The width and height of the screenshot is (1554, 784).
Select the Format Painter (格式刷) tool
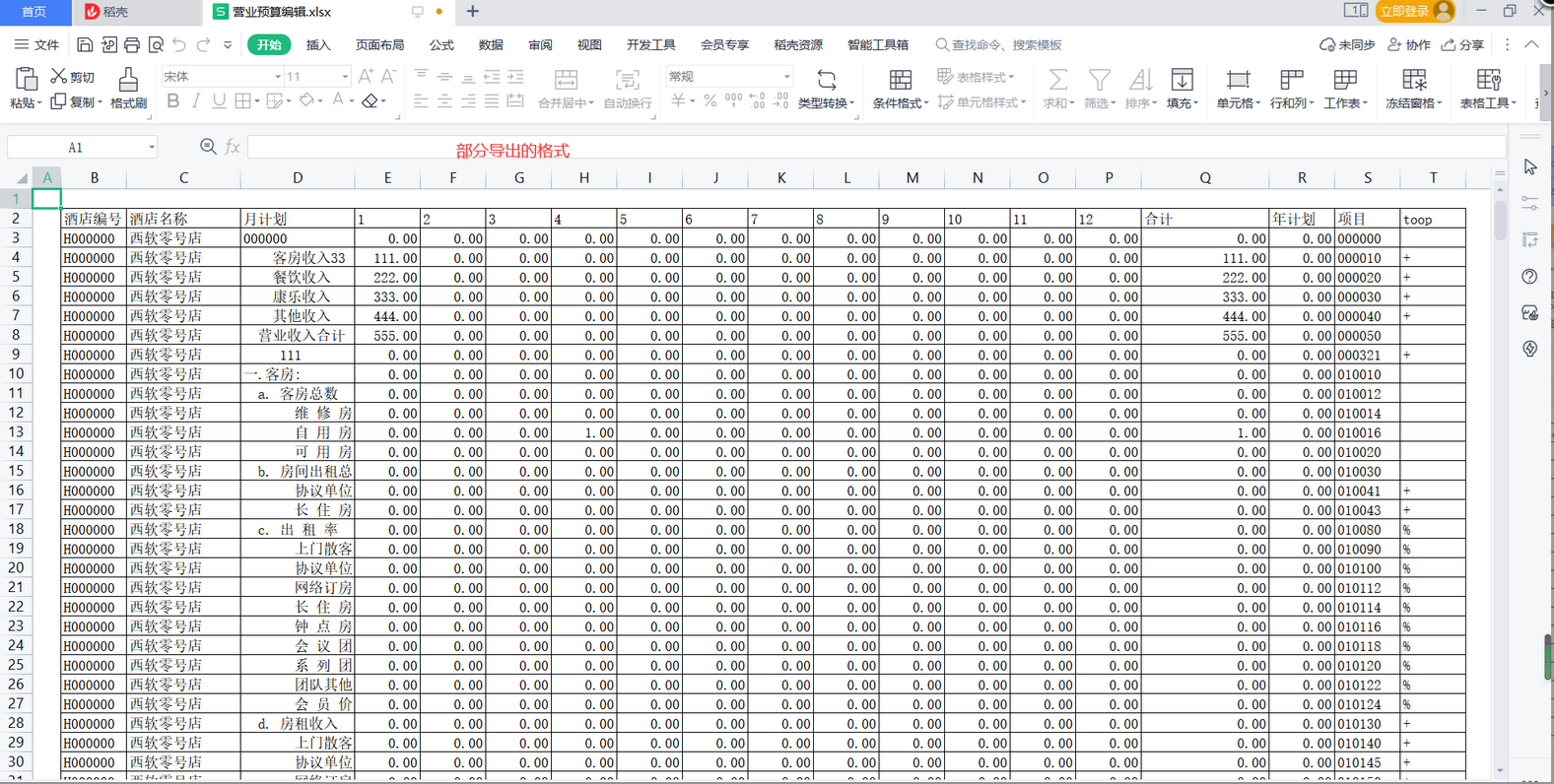pyautogui.click(x=128, y=88)
